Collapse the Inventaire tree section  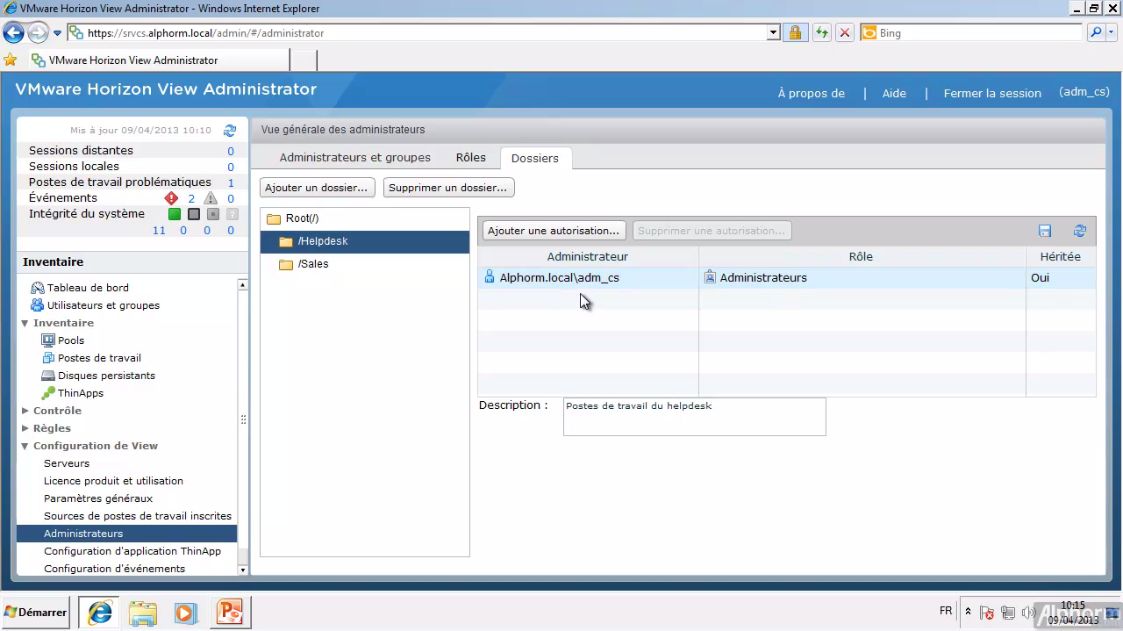[25, 323]
